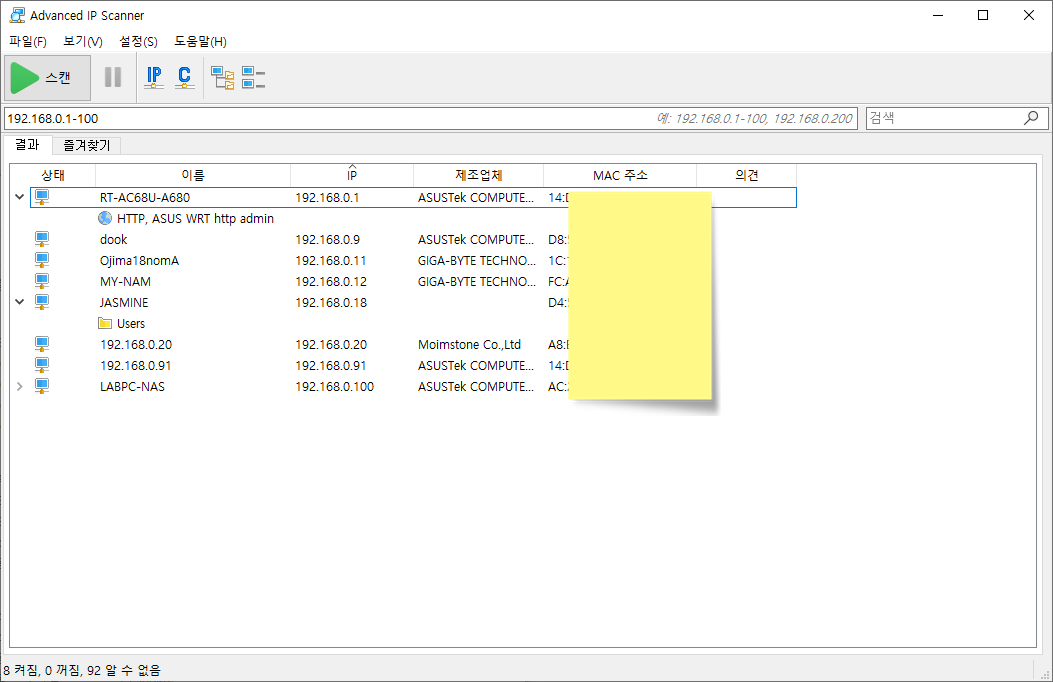Maximize the Advanced IP Scanner window
The width and height of the screenshot is (1053, 682).
click(x=982, y=15)
